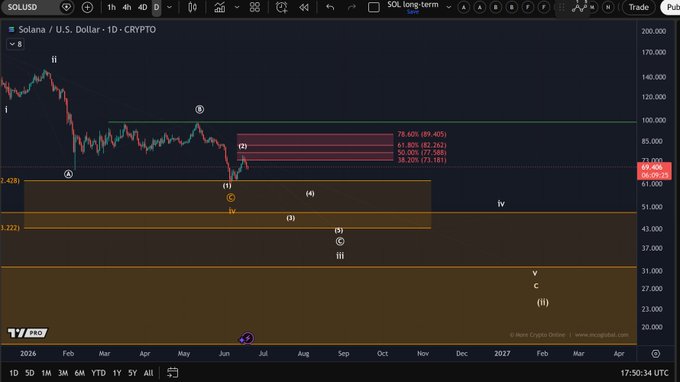Screen dimensions: 680x382
Task: Expand the time interval dropdown
Action: [170, 7]
